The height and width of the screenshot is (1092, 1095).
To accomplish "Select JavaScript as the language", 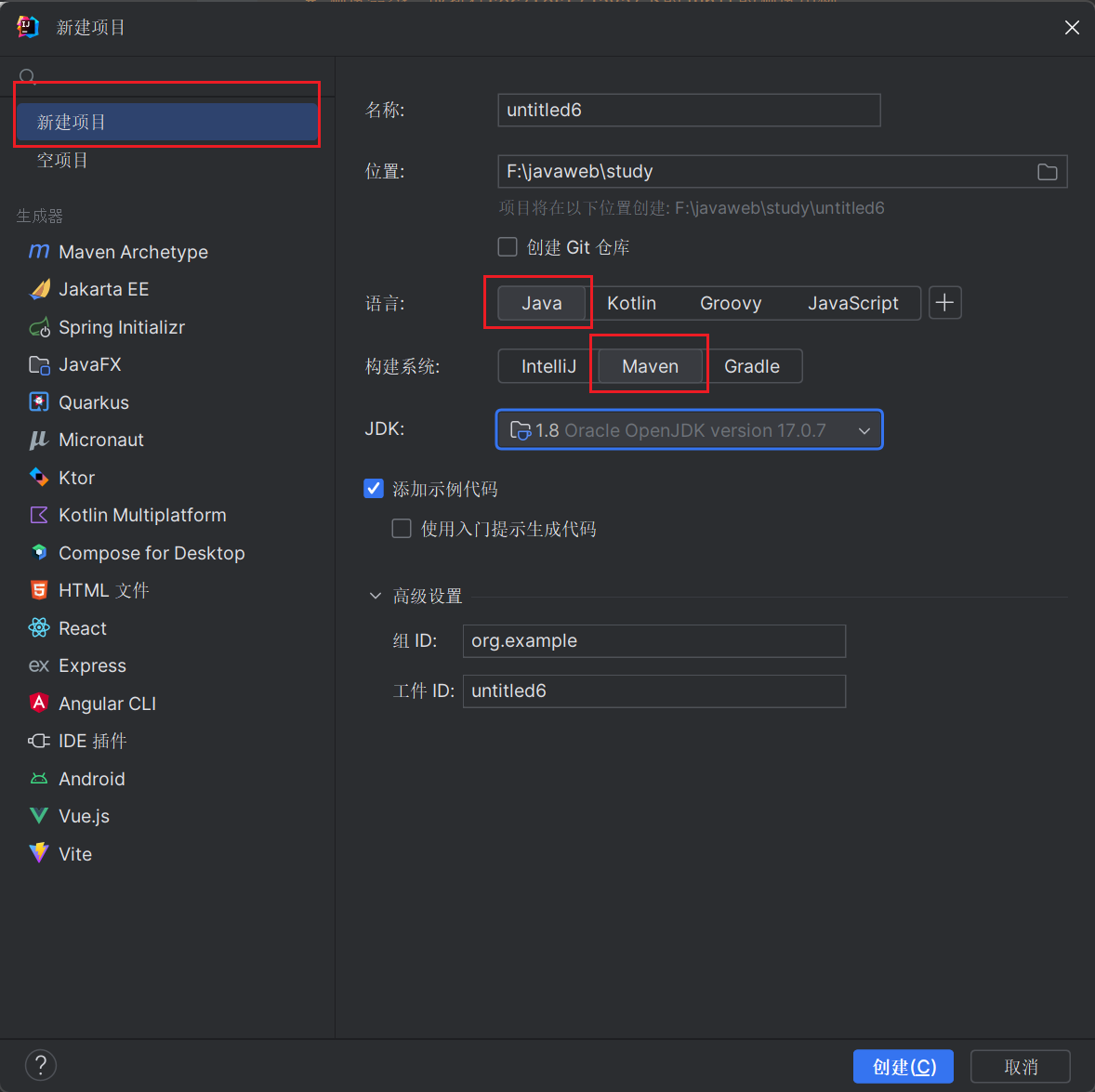I will click(852, 303).
